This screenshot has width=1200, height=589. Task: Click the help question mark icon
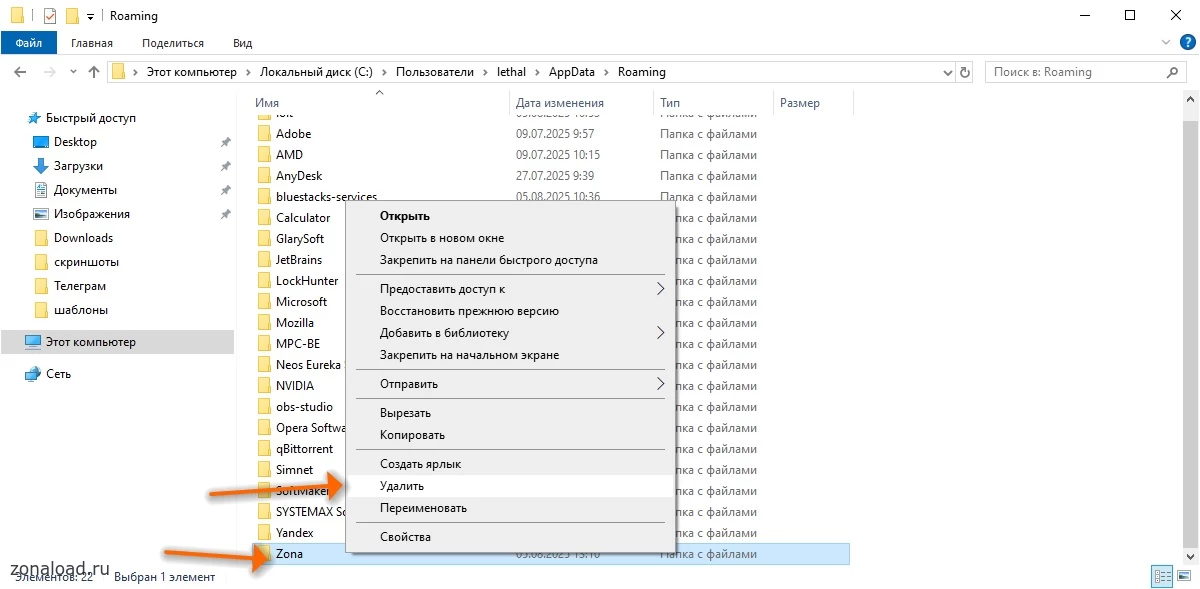tap(1187, 43)
